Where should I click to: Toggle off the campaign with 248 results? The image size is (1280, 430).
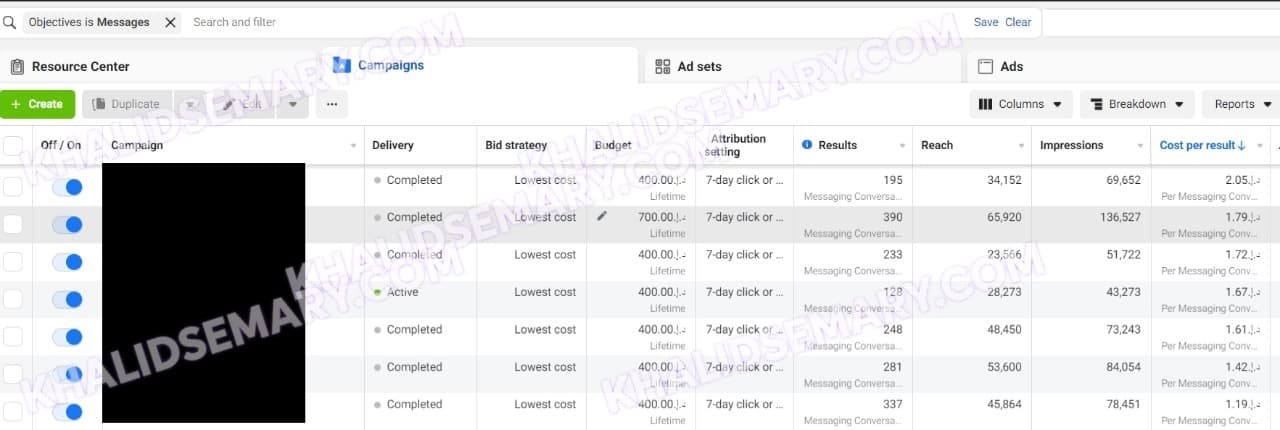(x=67, y=337)
